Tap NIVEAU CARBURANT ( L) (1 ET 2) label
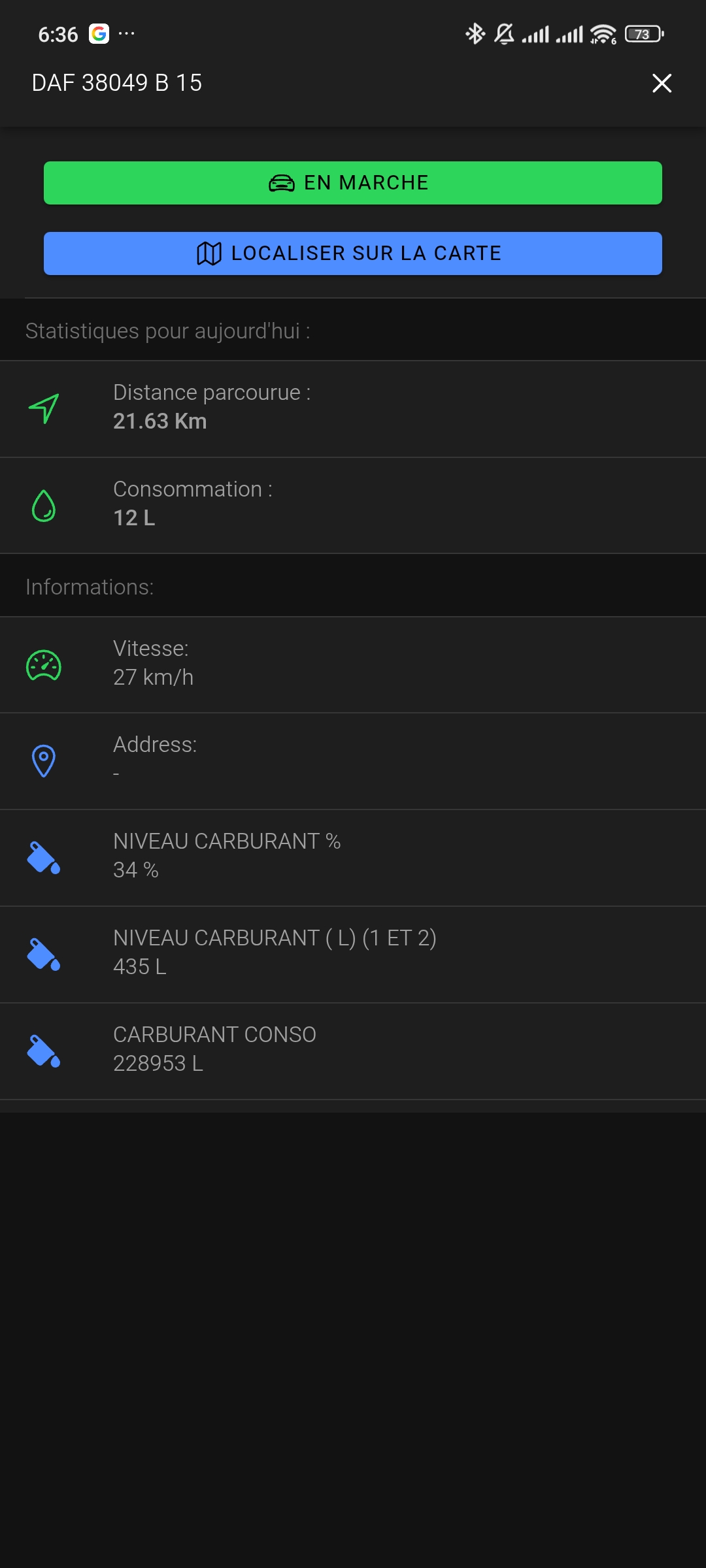The image size is (706, 1568). (x=275, y=938)
